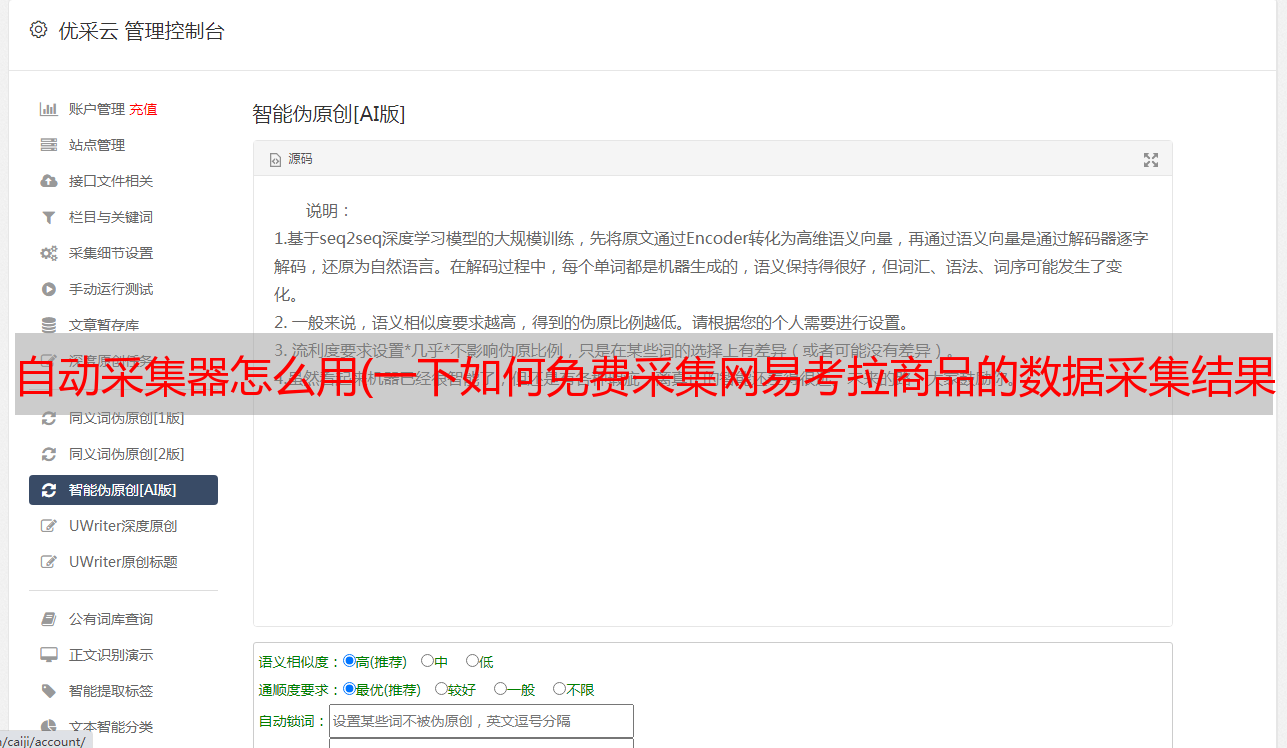
Task: Open 账户管理 bar chart icon
Action: click(48, 109)
